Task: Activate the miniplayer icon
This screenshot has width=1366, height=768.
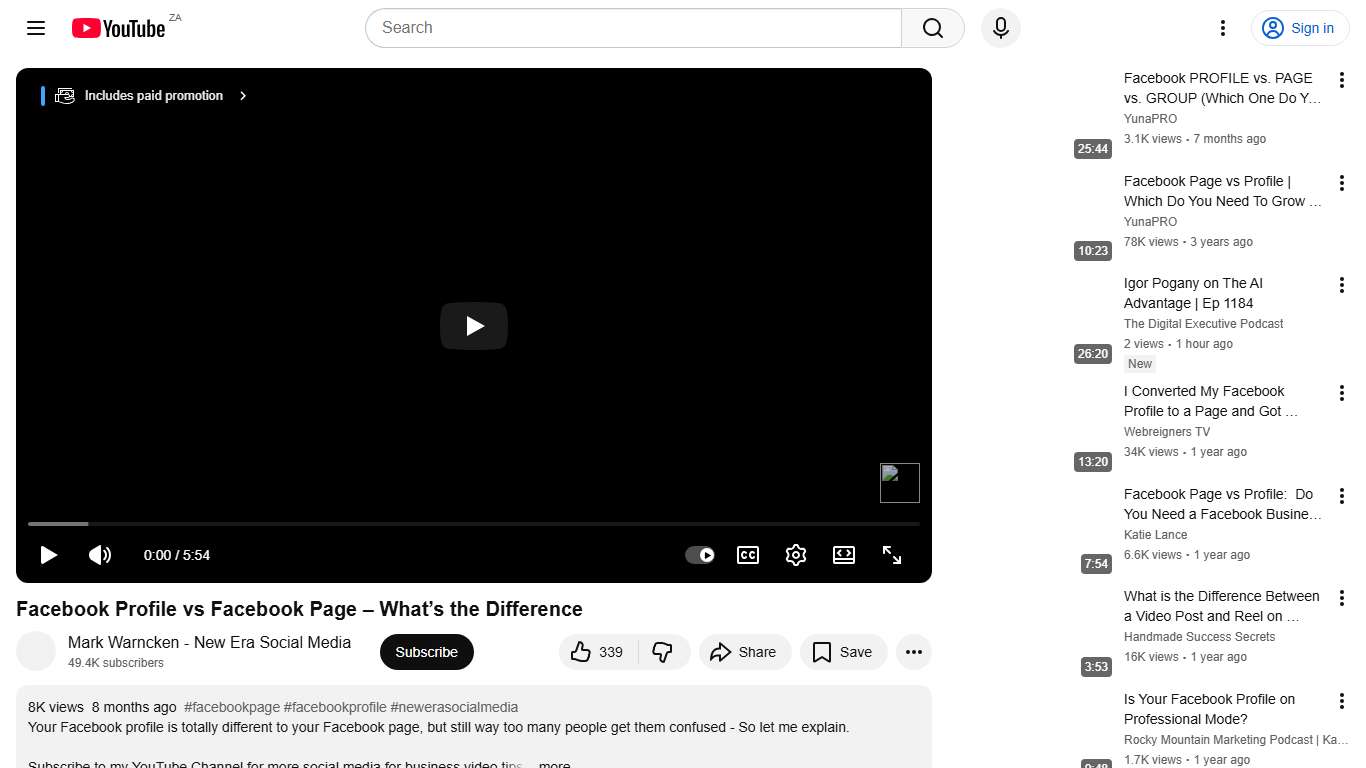Action: pyautogui.click(x=844, y=555)
